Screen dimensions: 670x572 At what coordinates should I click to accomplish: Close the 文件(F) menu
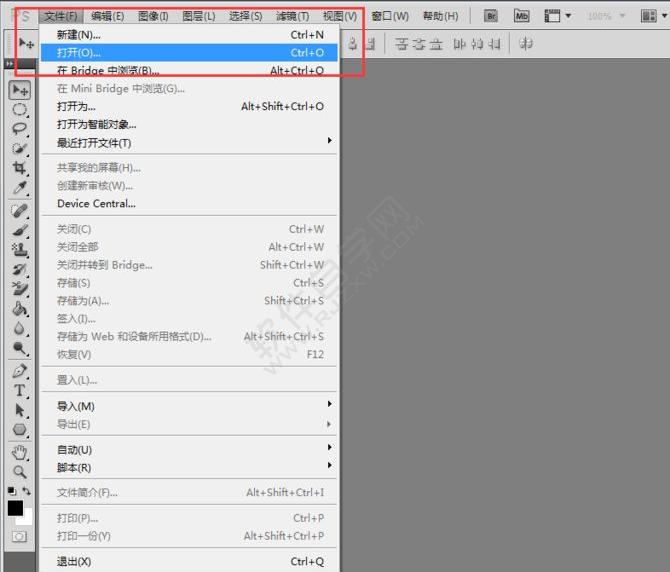[61, 16]
